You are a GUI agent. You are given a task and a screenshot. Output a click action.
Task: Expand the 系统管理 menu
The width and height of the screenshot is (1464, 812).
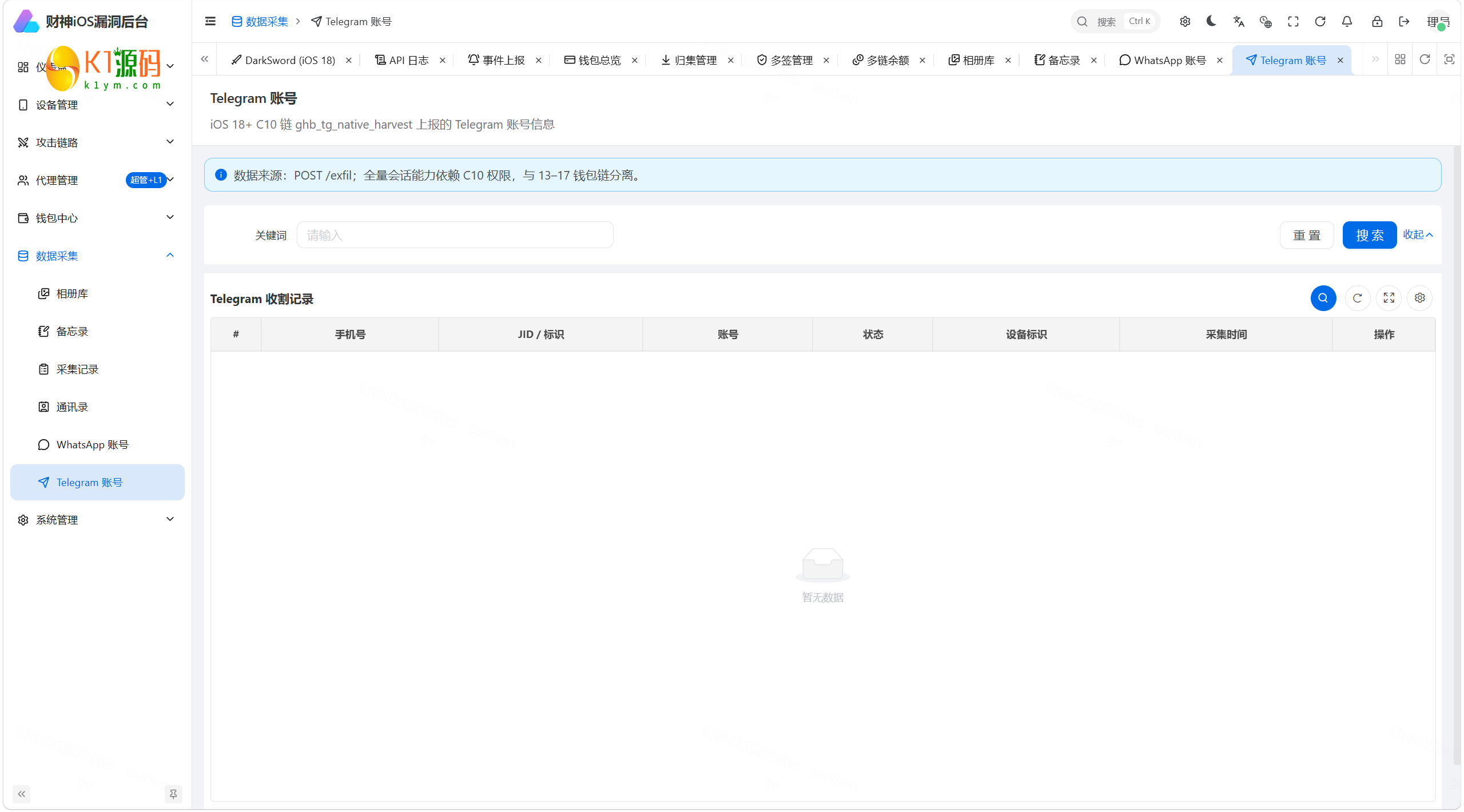pyautogui.click(x=96, y=520)
